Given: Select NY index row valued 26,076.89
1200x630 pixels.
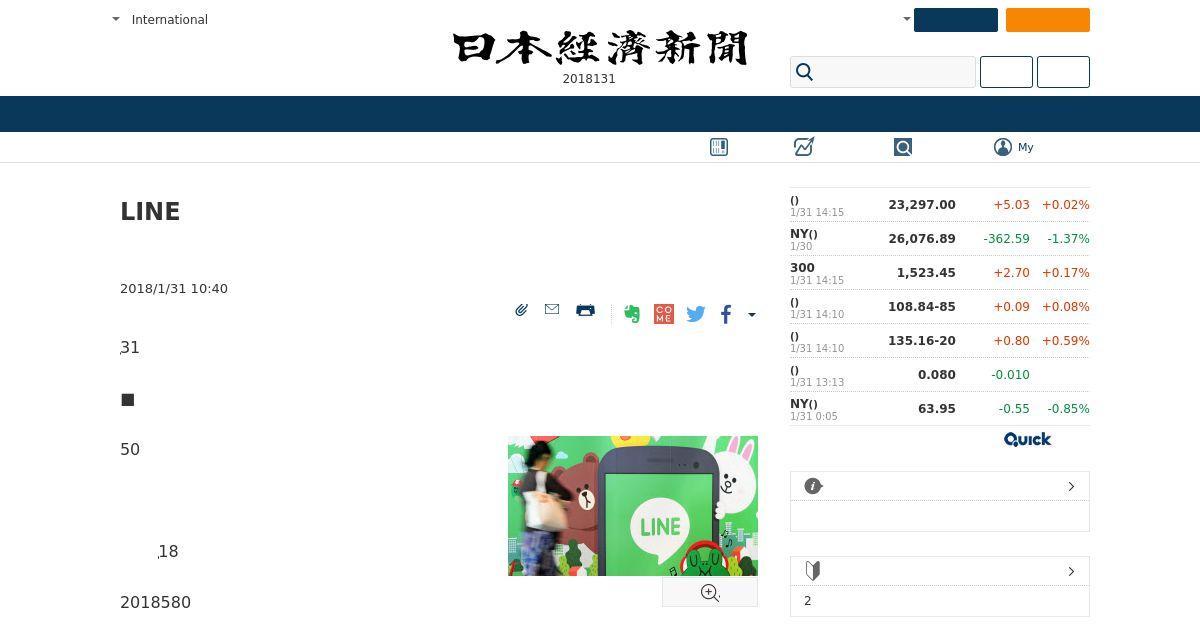Looking at the screenshot, I should (940, 239).
